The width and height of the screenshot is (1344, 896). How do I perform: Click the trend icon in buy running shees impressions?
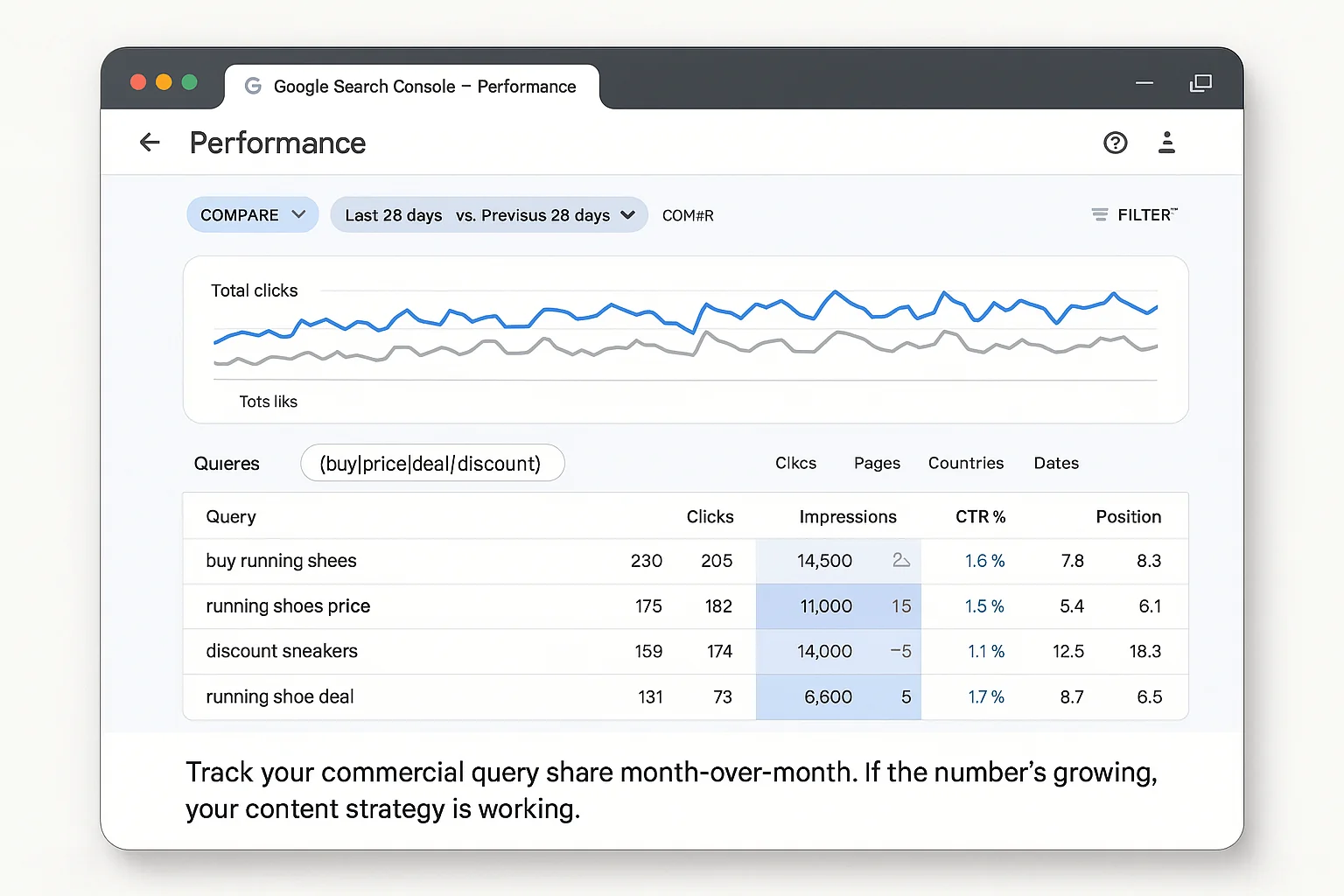[901, 560]
